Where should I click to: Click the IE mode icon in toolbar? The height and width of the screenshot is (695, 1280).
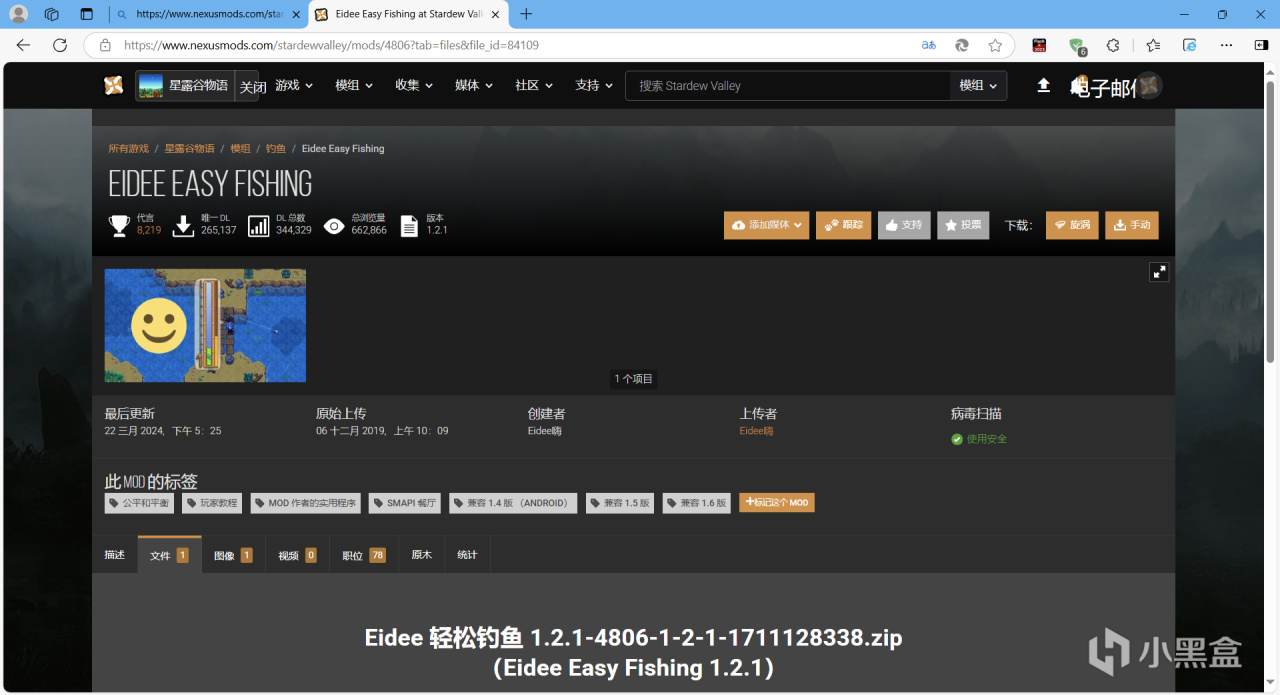(1190, 45)
